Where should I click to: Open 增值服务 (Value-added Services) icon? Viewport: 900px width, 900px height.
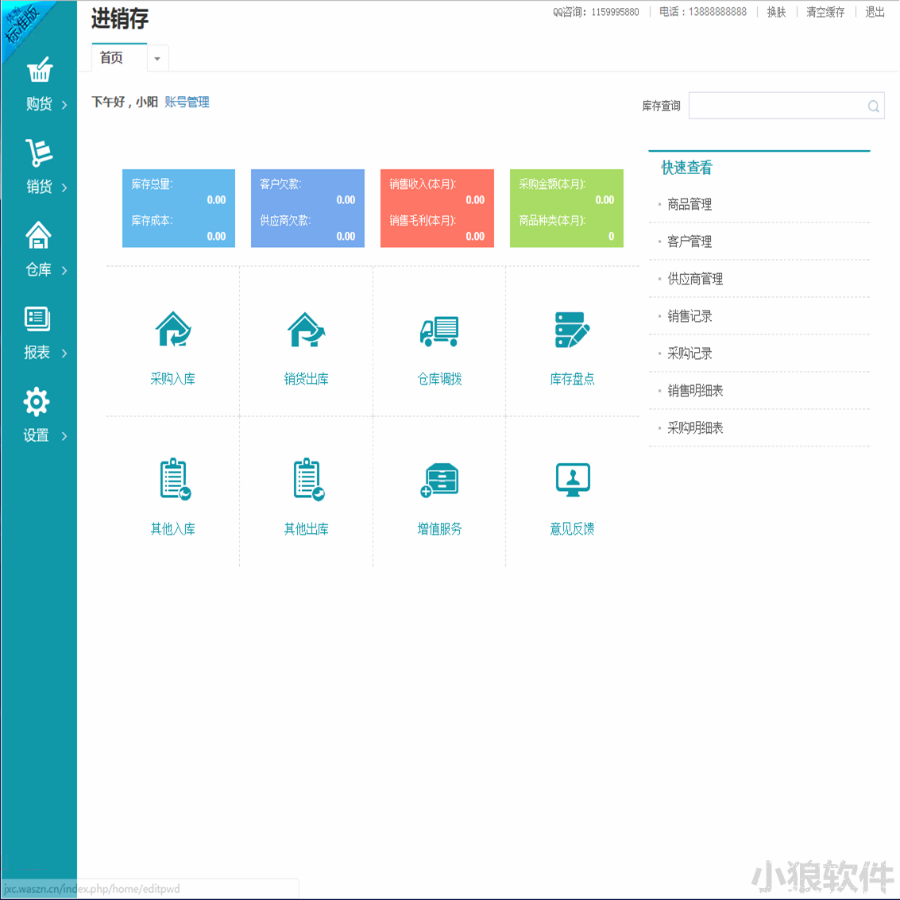tap(438, 478)
